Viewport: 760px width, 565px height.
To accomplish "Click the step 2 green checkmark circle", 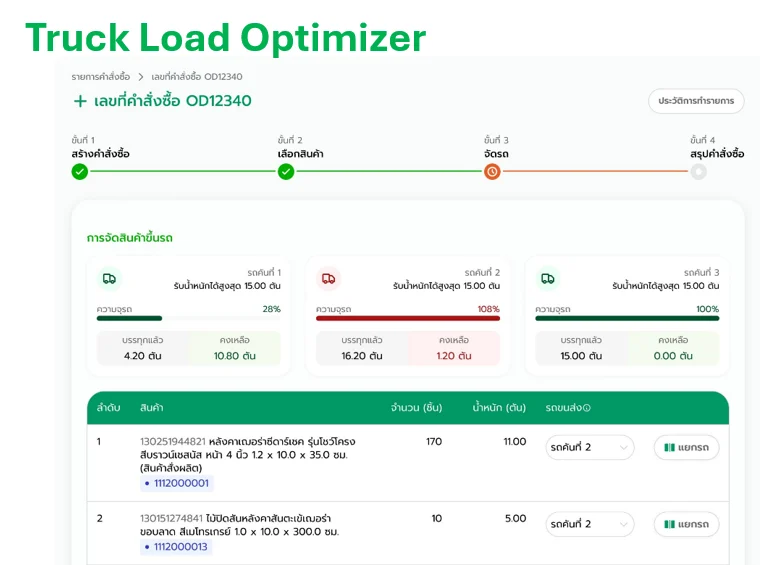I will 286,172.
